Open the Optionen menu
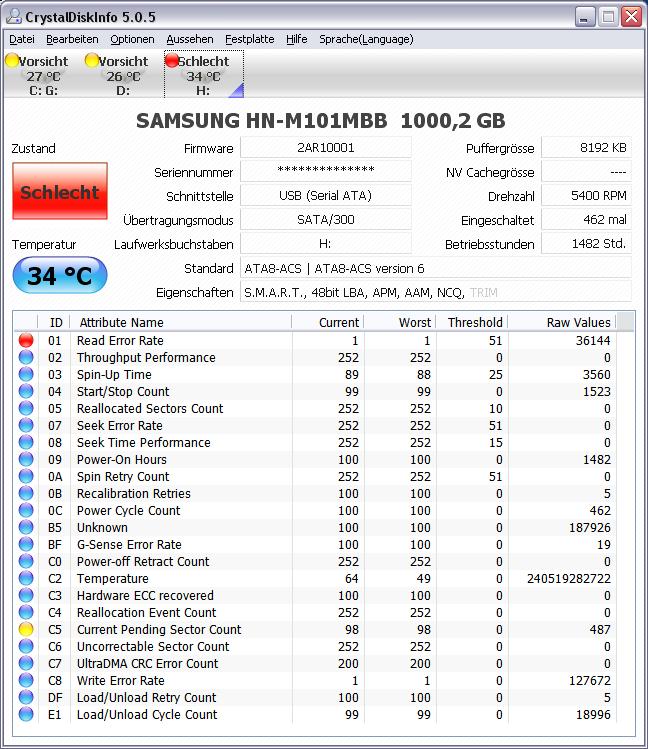The width and height of the screenshot is (648, 749). click(132, 39)
